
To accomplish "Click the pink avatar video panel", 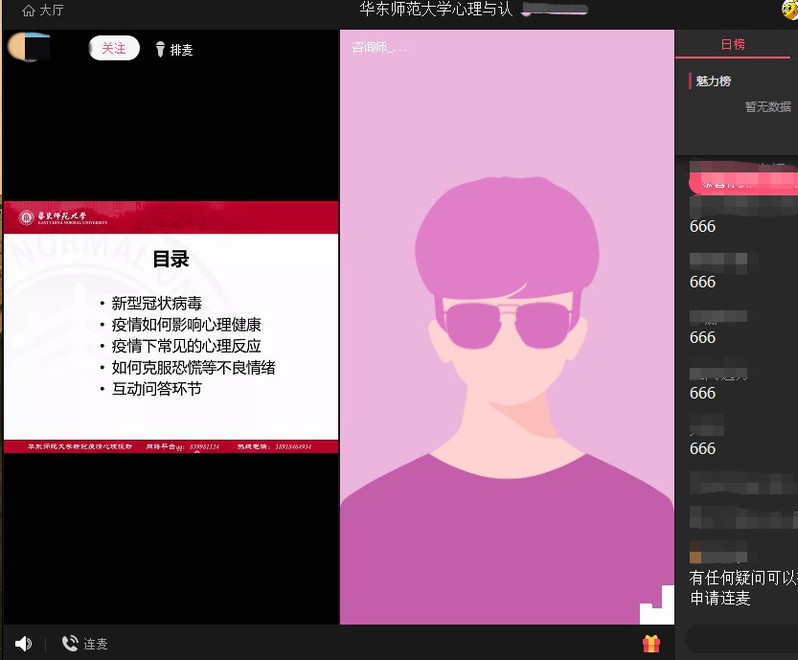I will [x=506, y=330].
